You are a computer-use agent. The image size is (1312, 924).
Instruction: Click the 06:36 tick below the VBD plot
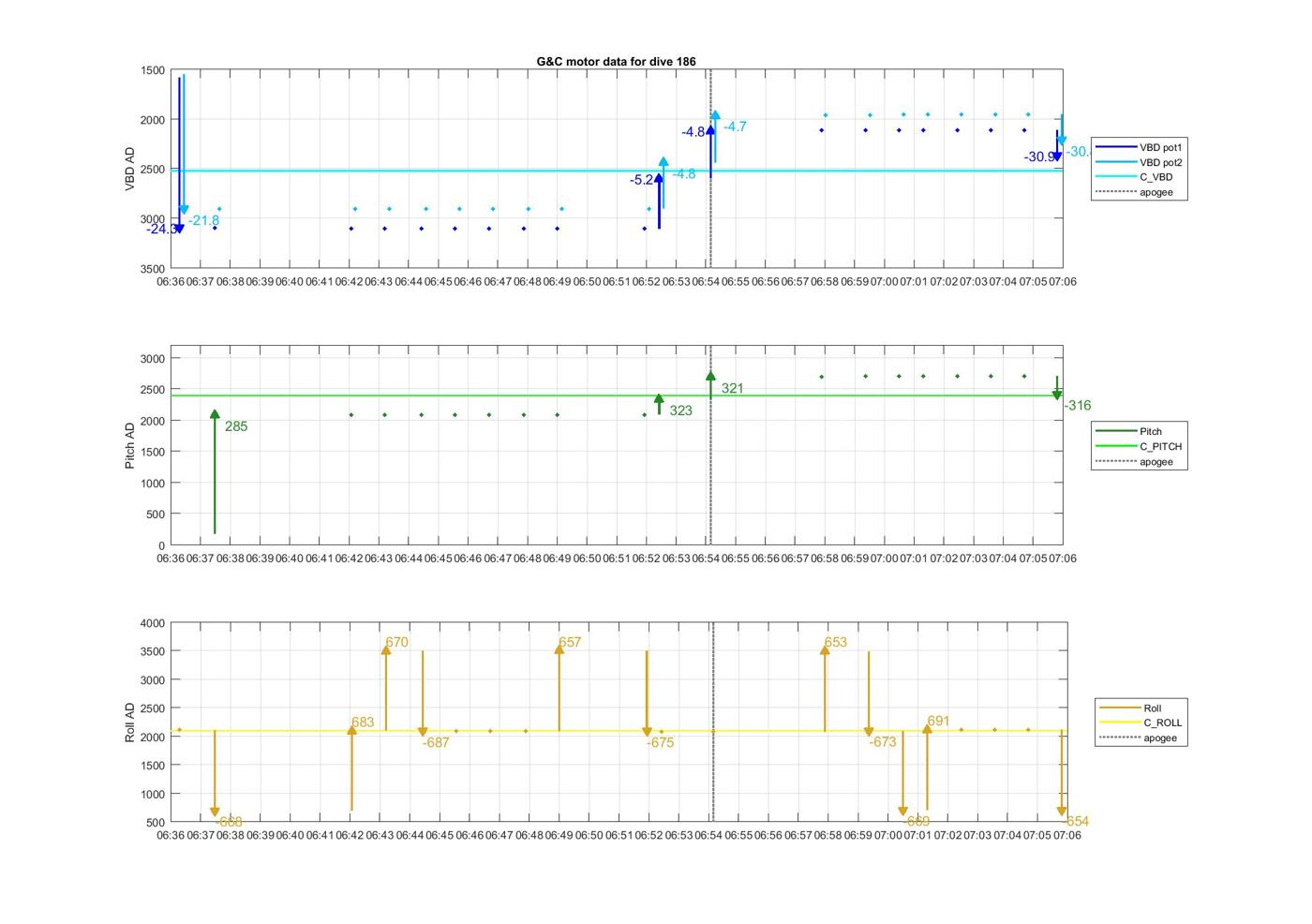[170, 282]
